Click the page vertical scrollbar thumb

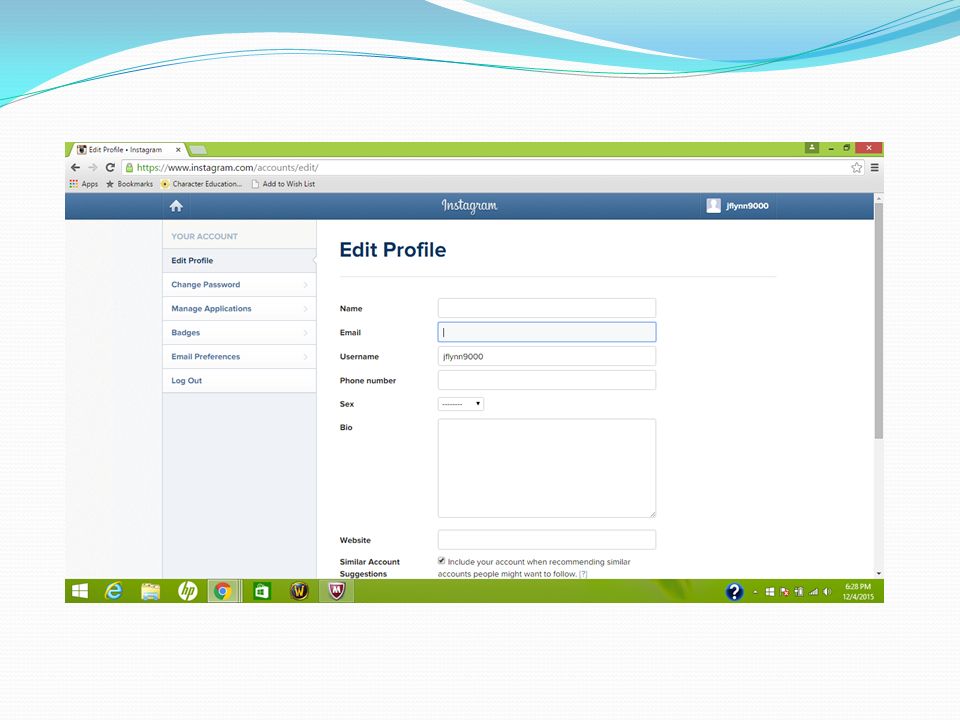tap(879, 320)
